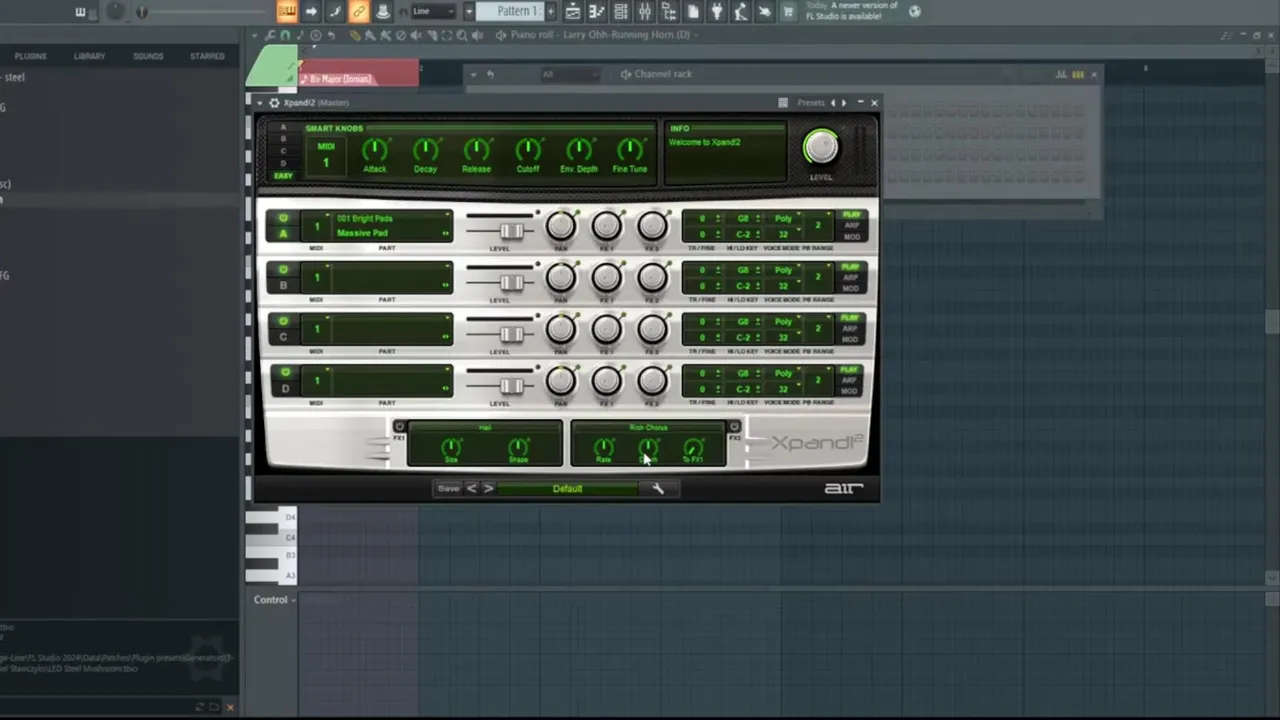Open Hall effect type selector in FX1

coord(485,428)
